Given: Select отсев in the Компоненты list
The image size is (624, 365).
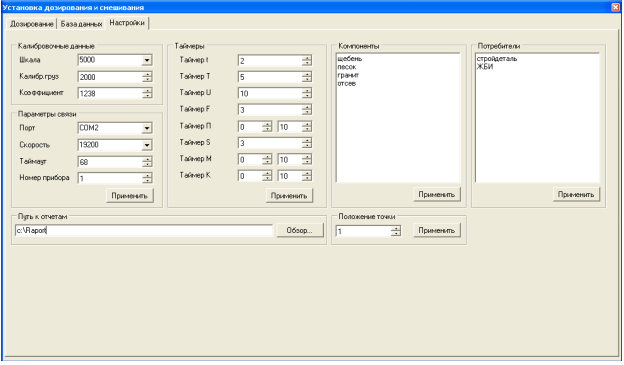Looking at the screenshot, I should point(347,84).
